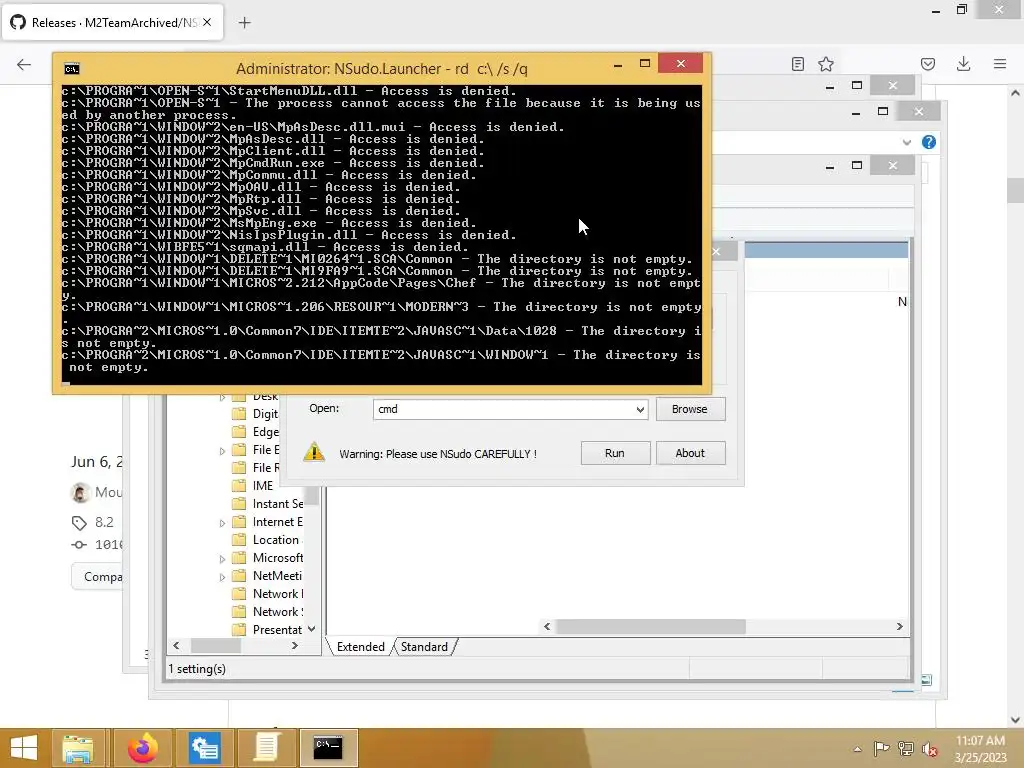Open the NSudo Open combo box dropdown
This screenshot has width=1024, height=768.
pyautogui.click(x=640, y=409)
